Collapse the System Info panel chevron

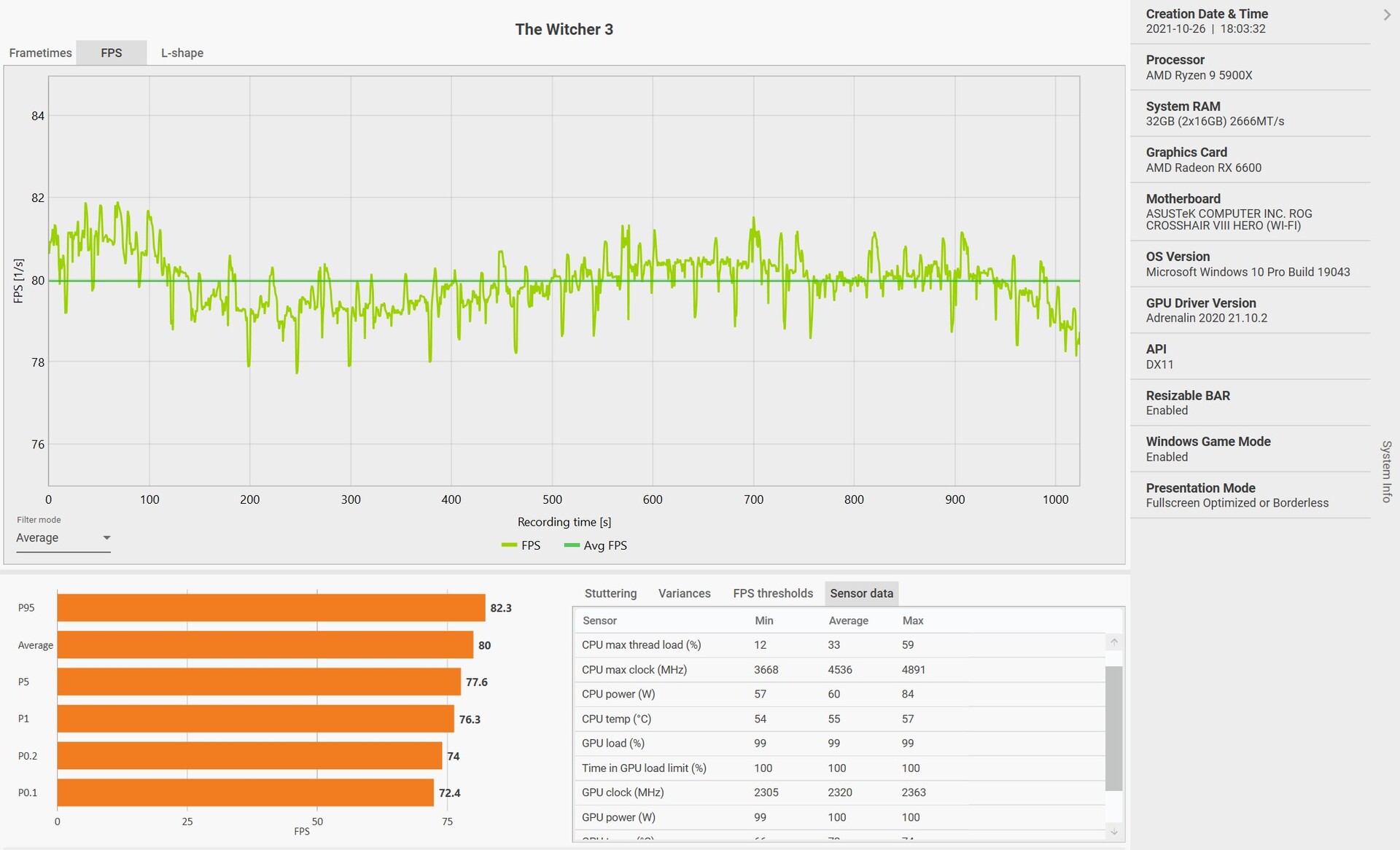click(1386, 15)
